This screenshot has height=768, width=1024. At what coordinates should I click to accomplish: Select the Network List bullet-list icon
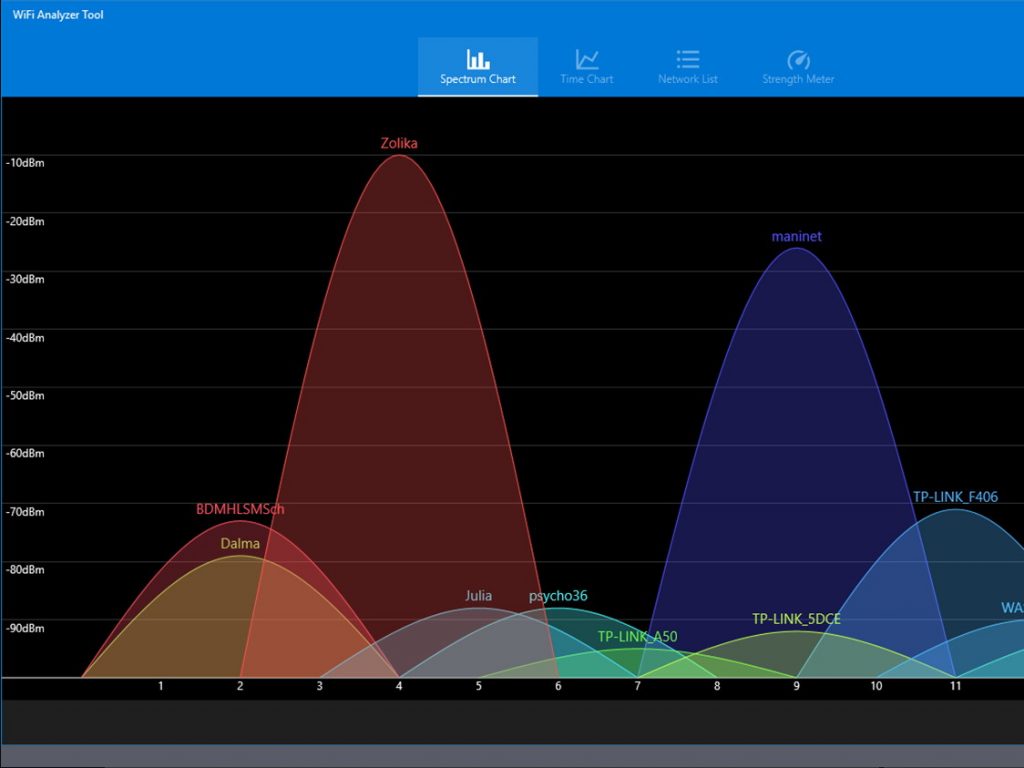point(687,59)
